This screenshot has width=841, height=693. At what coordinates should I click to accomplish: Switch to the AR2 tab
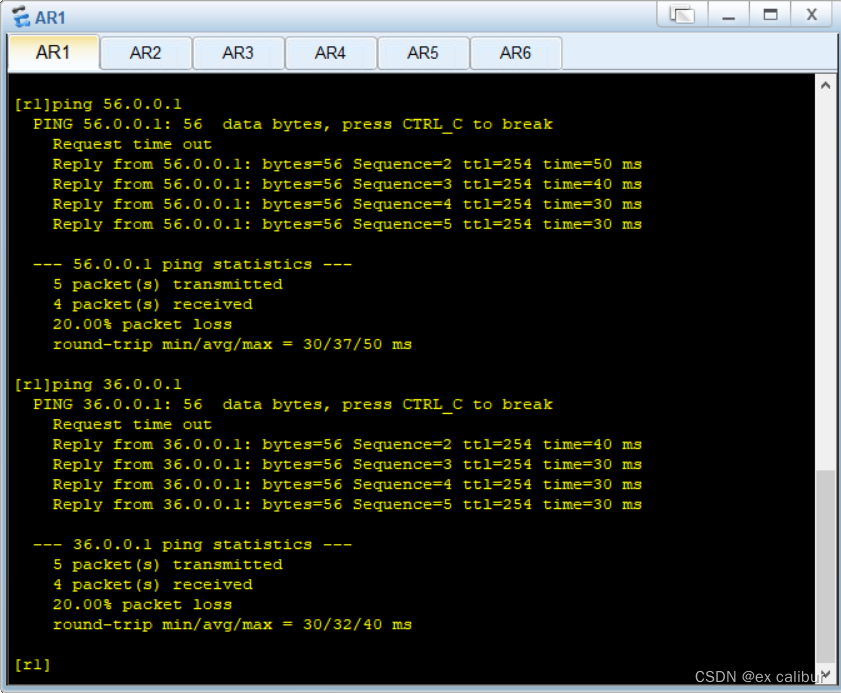145,53
